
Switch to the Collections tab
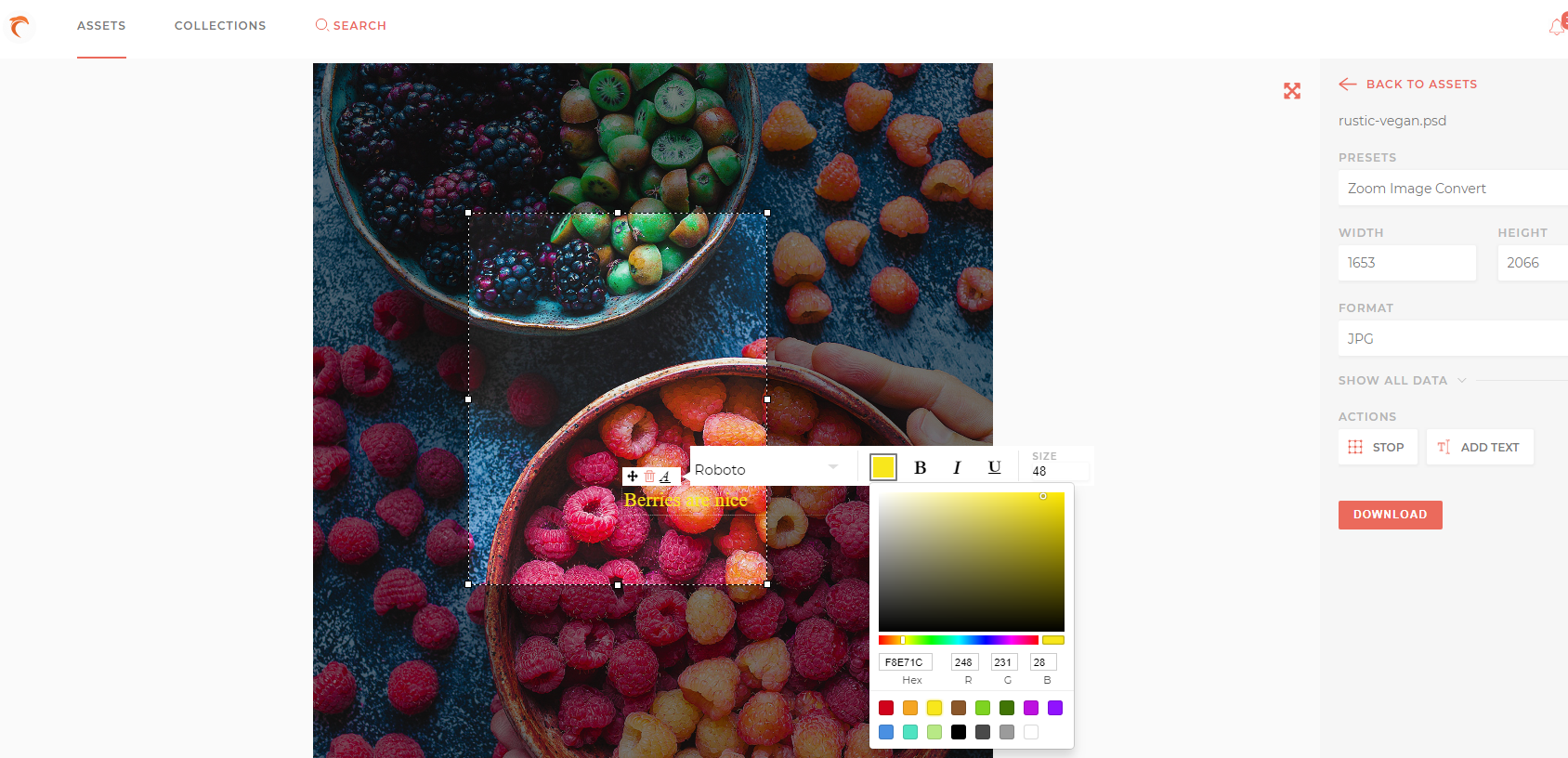click(x=220, y=25)
